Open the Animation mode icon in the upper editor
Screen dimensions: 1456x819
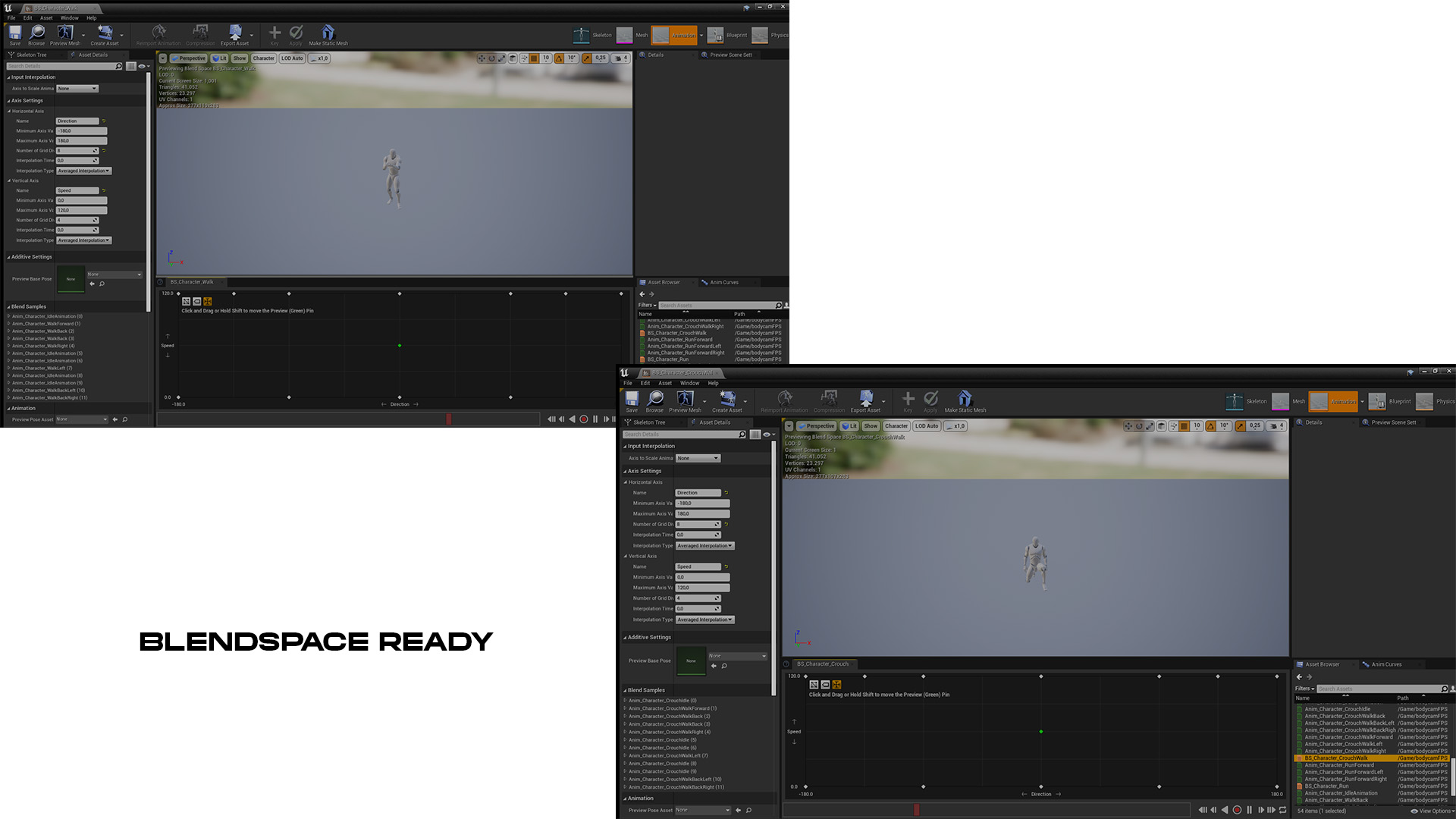674,35
